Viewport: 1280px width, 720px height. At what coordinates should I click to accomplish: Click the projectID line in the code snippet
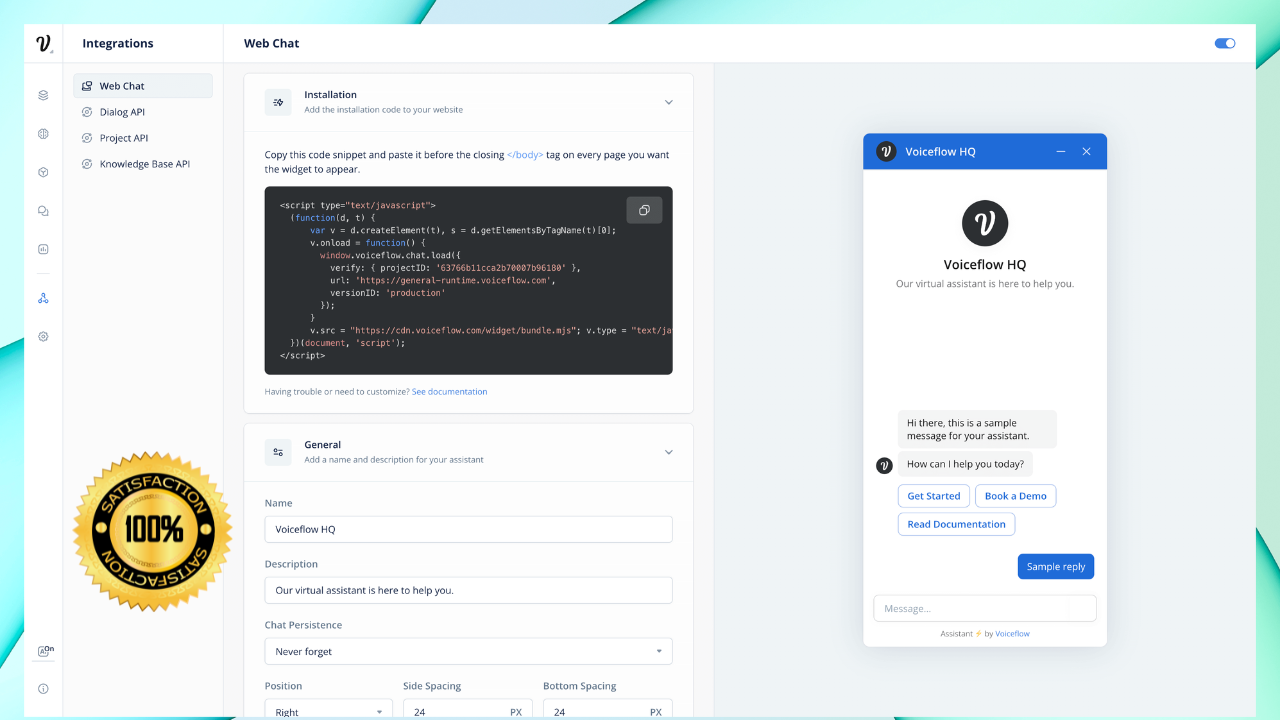click(x=455, y=268)
